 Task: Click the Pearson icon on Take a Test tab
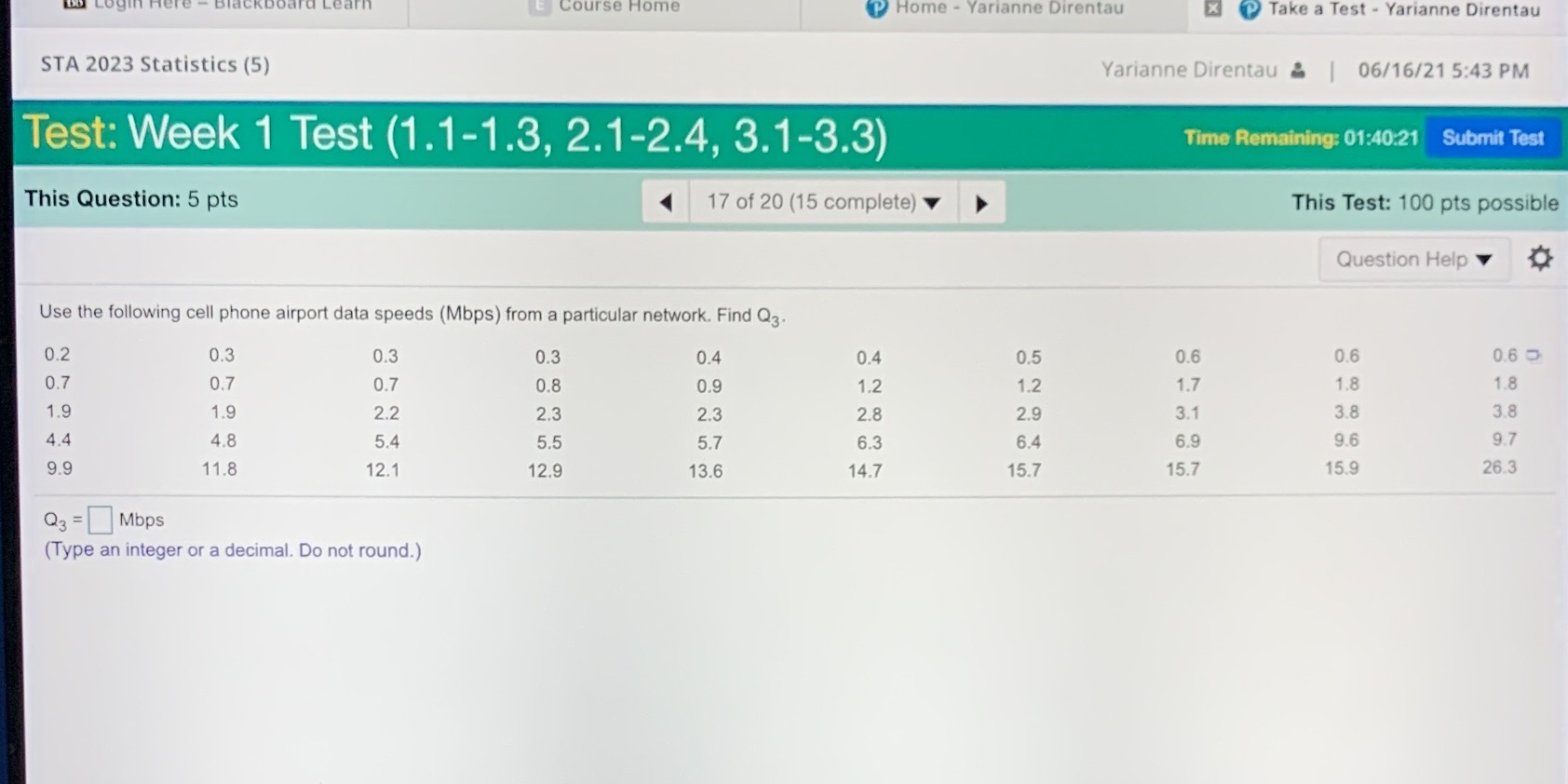1250,9
